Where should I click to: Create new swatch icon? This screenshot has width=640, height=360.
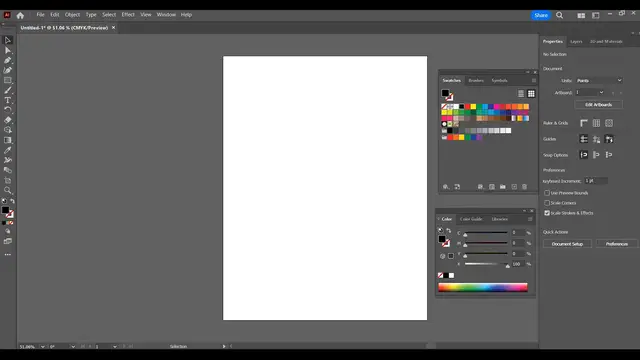coord(514,187)
